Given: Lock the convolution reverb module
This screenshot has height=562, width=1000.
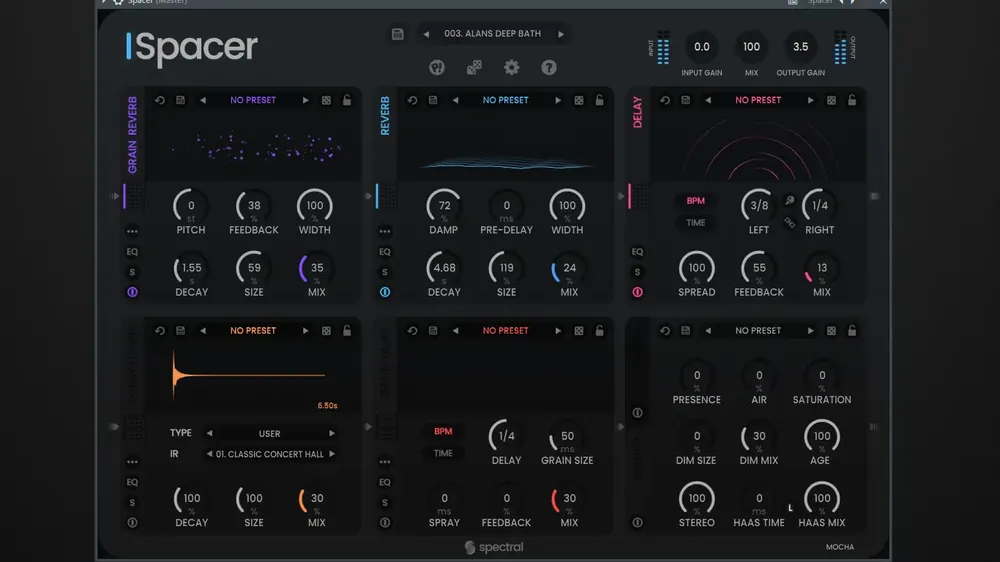Looking at the screenshot, I should (347, 330).
